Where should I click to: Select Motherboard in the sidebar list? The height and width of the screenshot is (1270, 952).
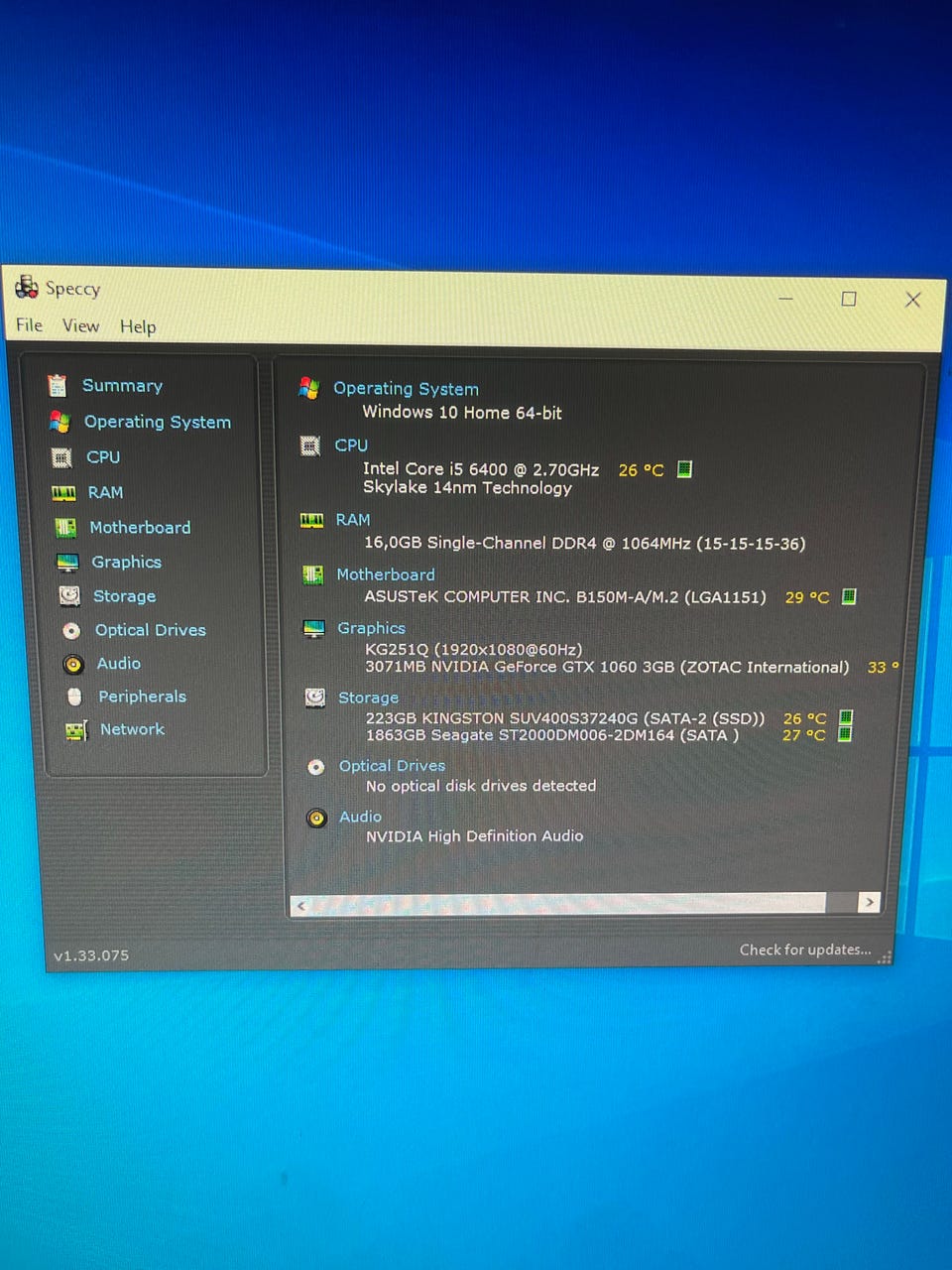(x=140, y=528)
